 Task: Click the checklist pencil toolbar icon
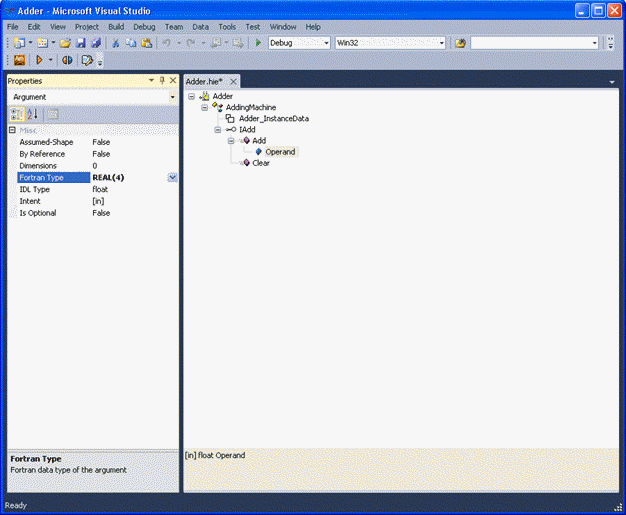[87, 60]
